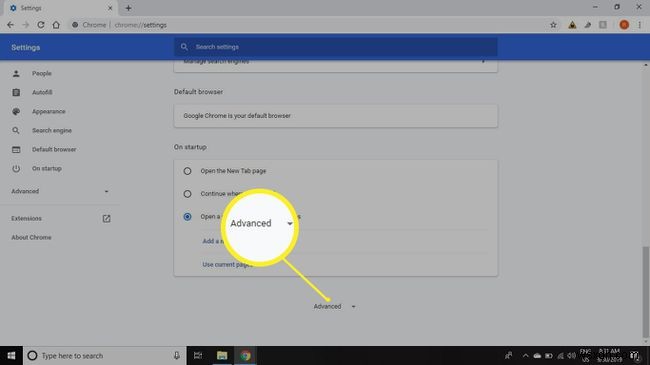Click the On startup power icon
This screenshot has height=365, width=650.
pos(16,168)
